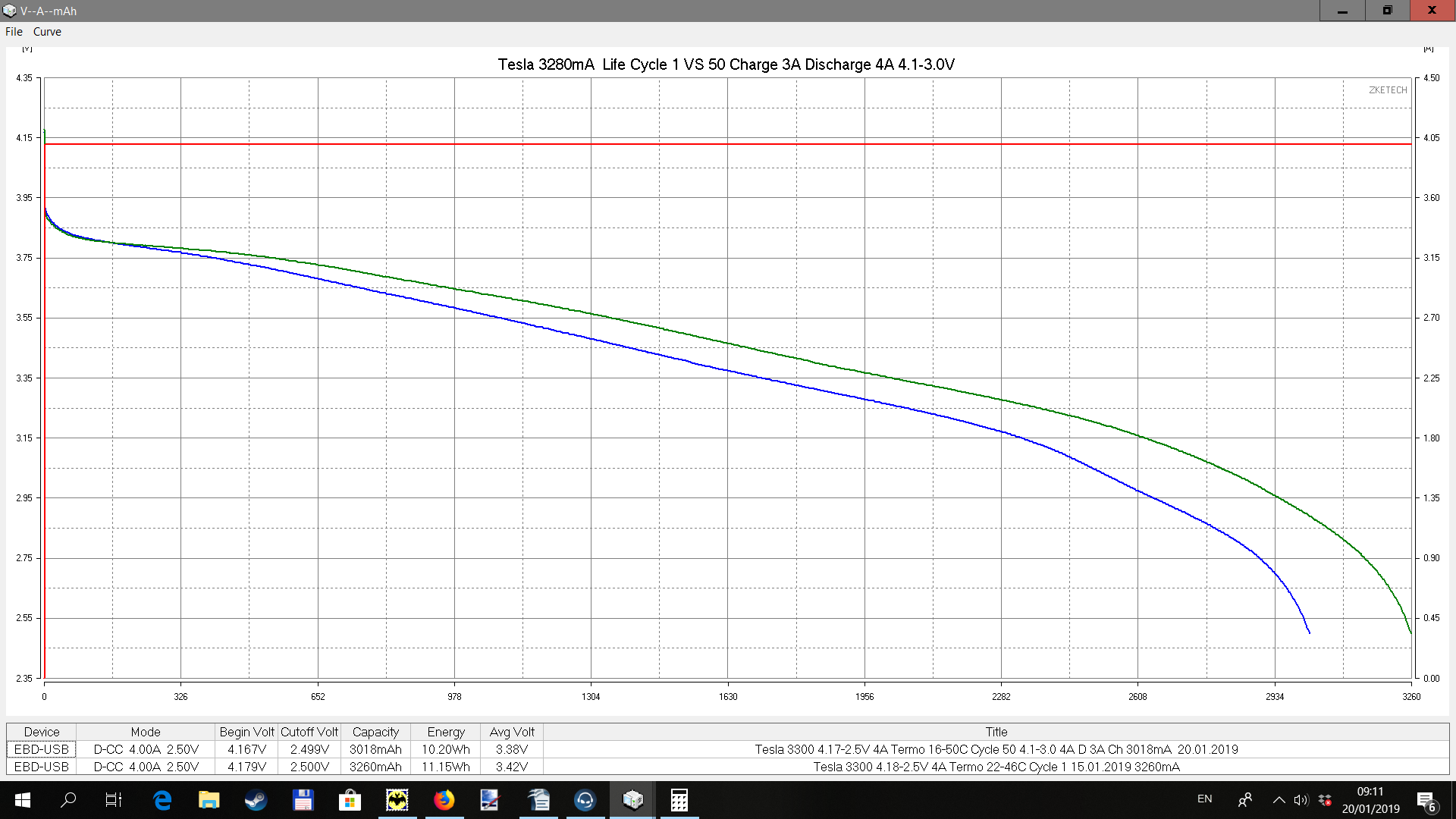
Task: Select EBD-USB device in the 3018mAh row
Action: [x=42, y=749]
